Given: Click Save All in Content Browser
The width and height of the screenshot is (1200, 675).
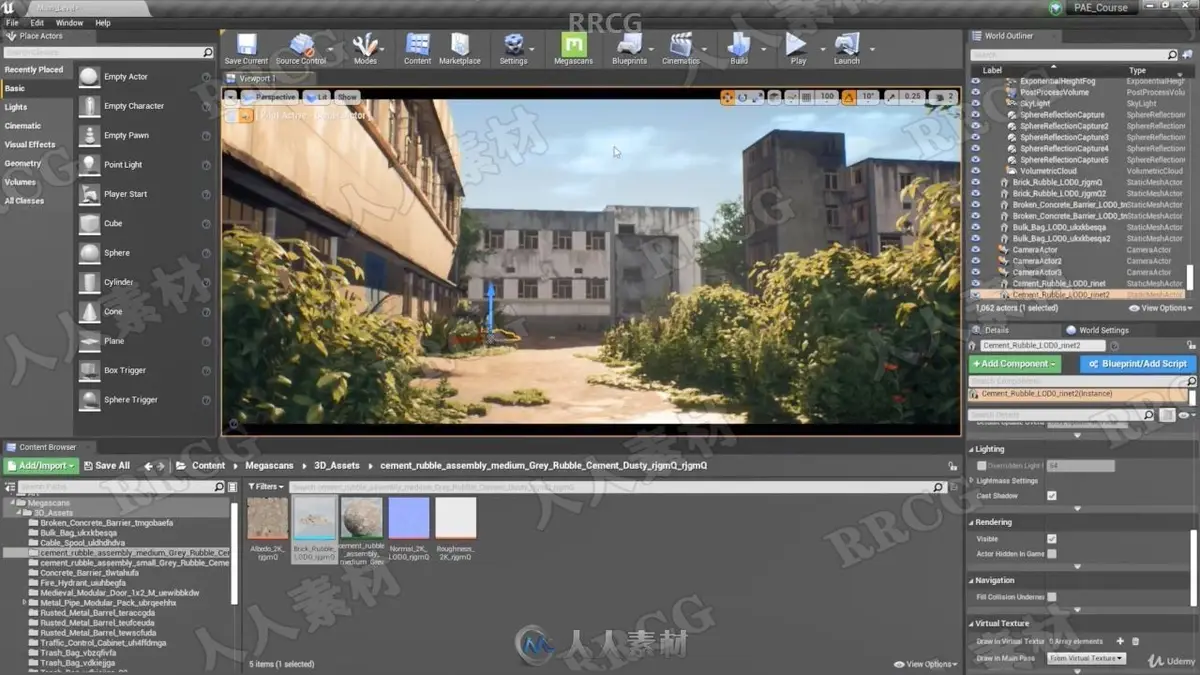Looking at the screenshot, I should click(x=106, y=466).
